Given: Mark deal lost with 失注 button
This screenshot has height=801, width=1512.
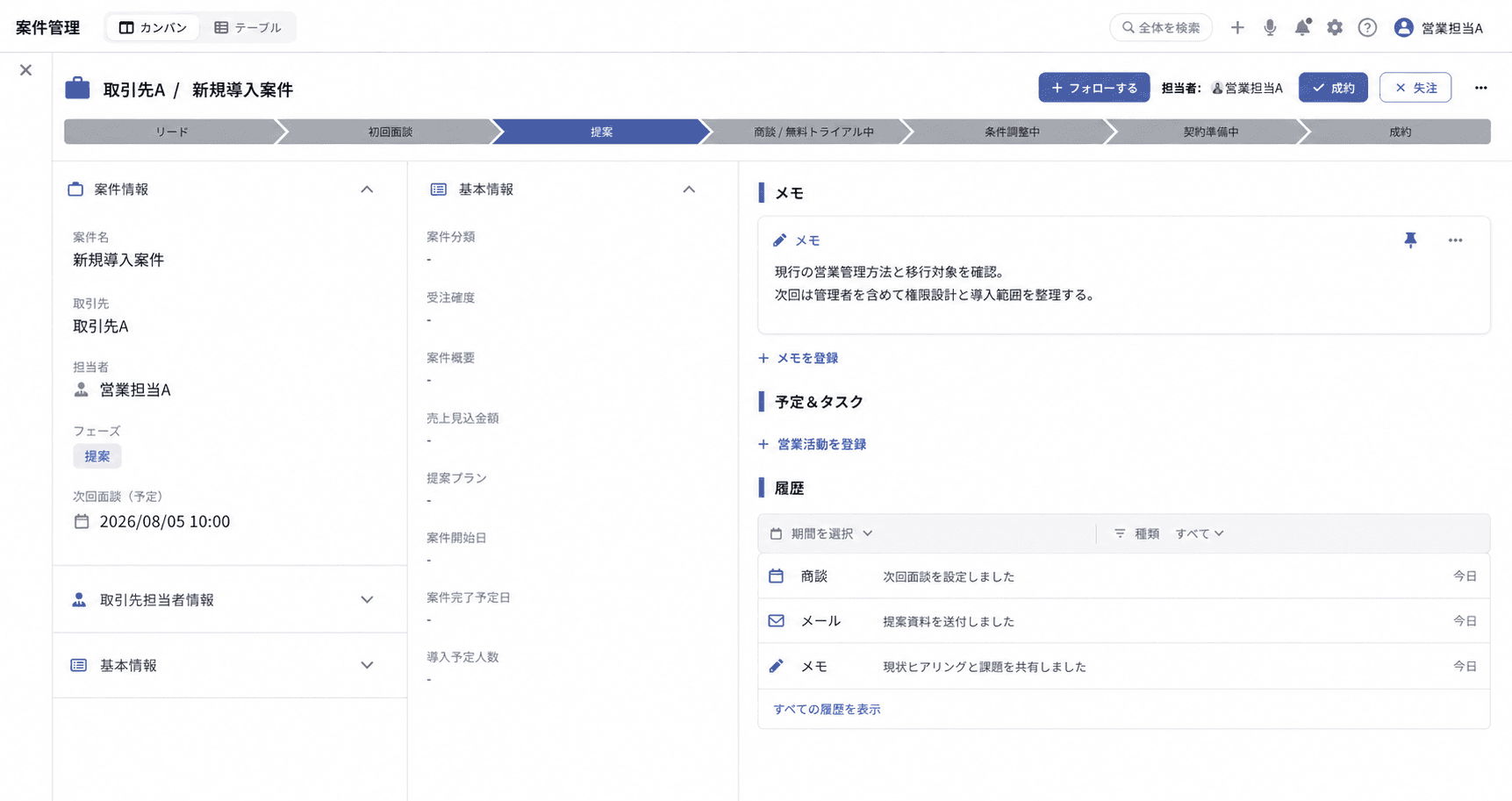Looking at the screenshot, I should click(1415, 88).
